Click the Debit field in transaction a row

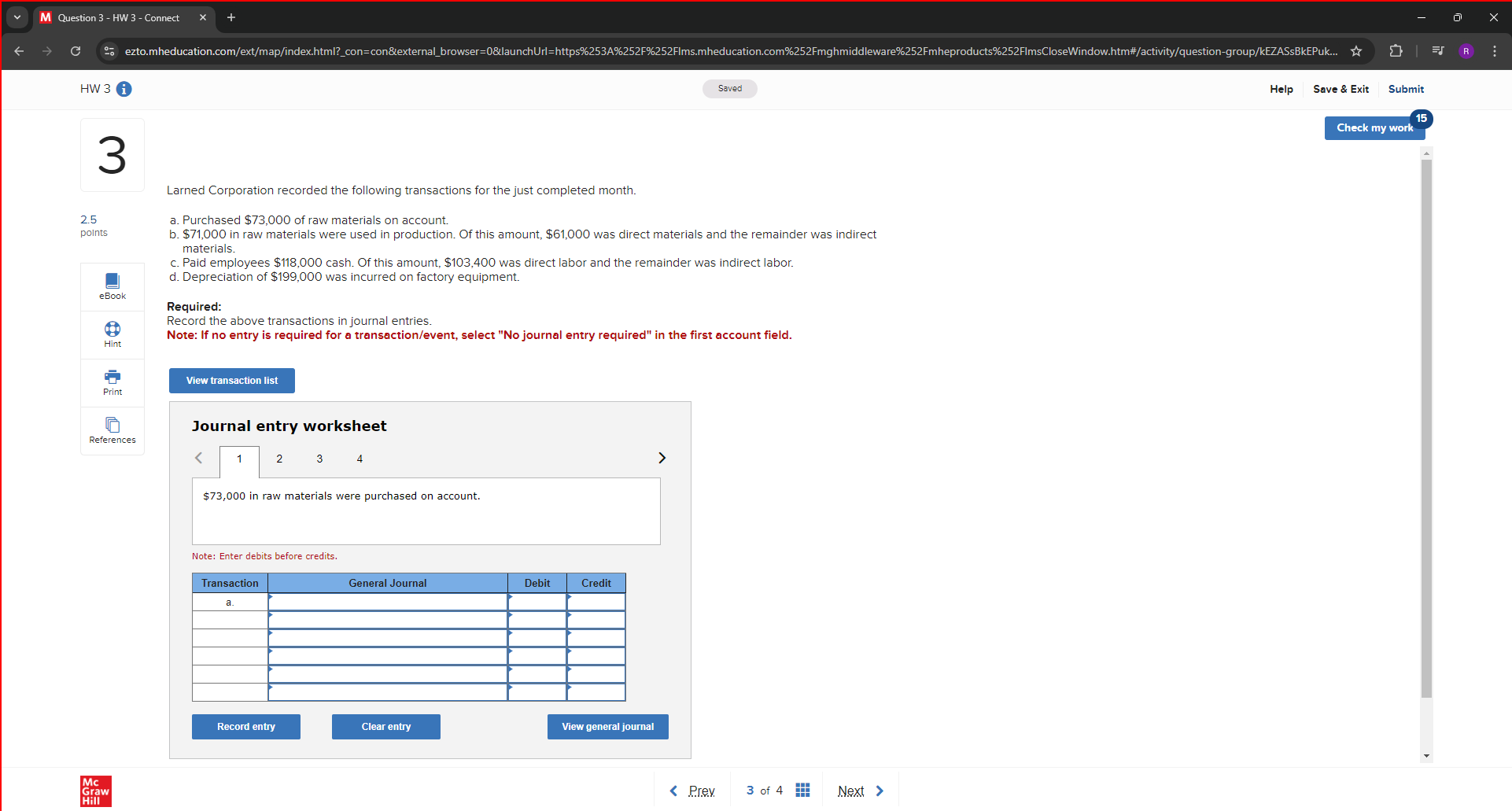click(x=537, y=602)
